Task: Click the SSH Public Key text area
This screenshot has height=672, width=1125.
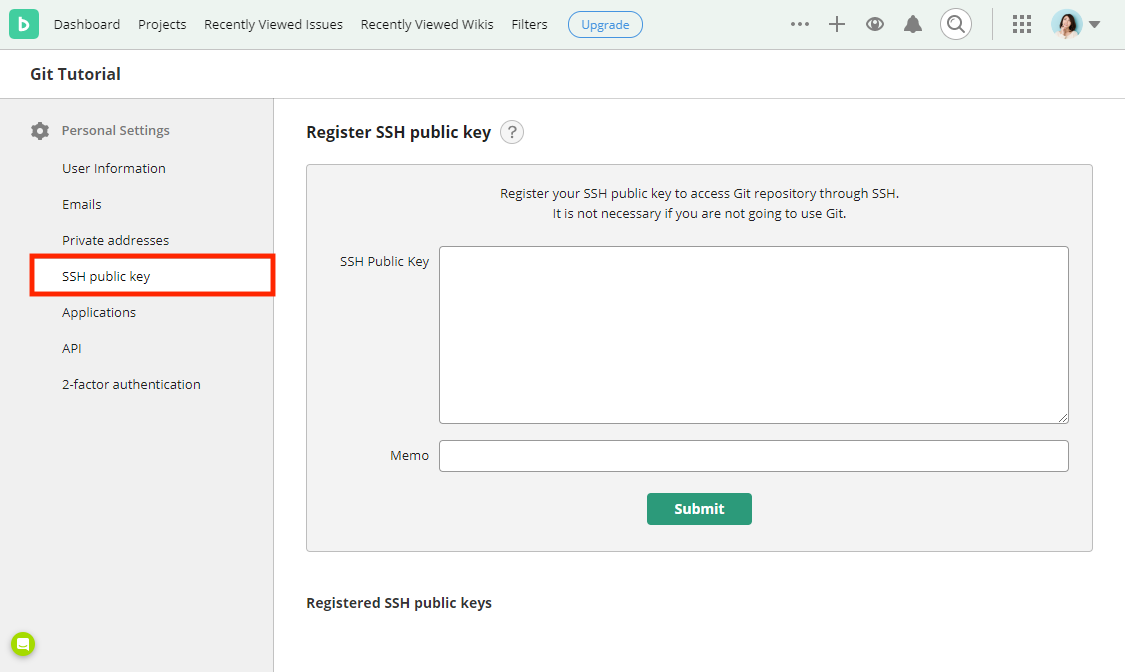Action: coord(754,335)
